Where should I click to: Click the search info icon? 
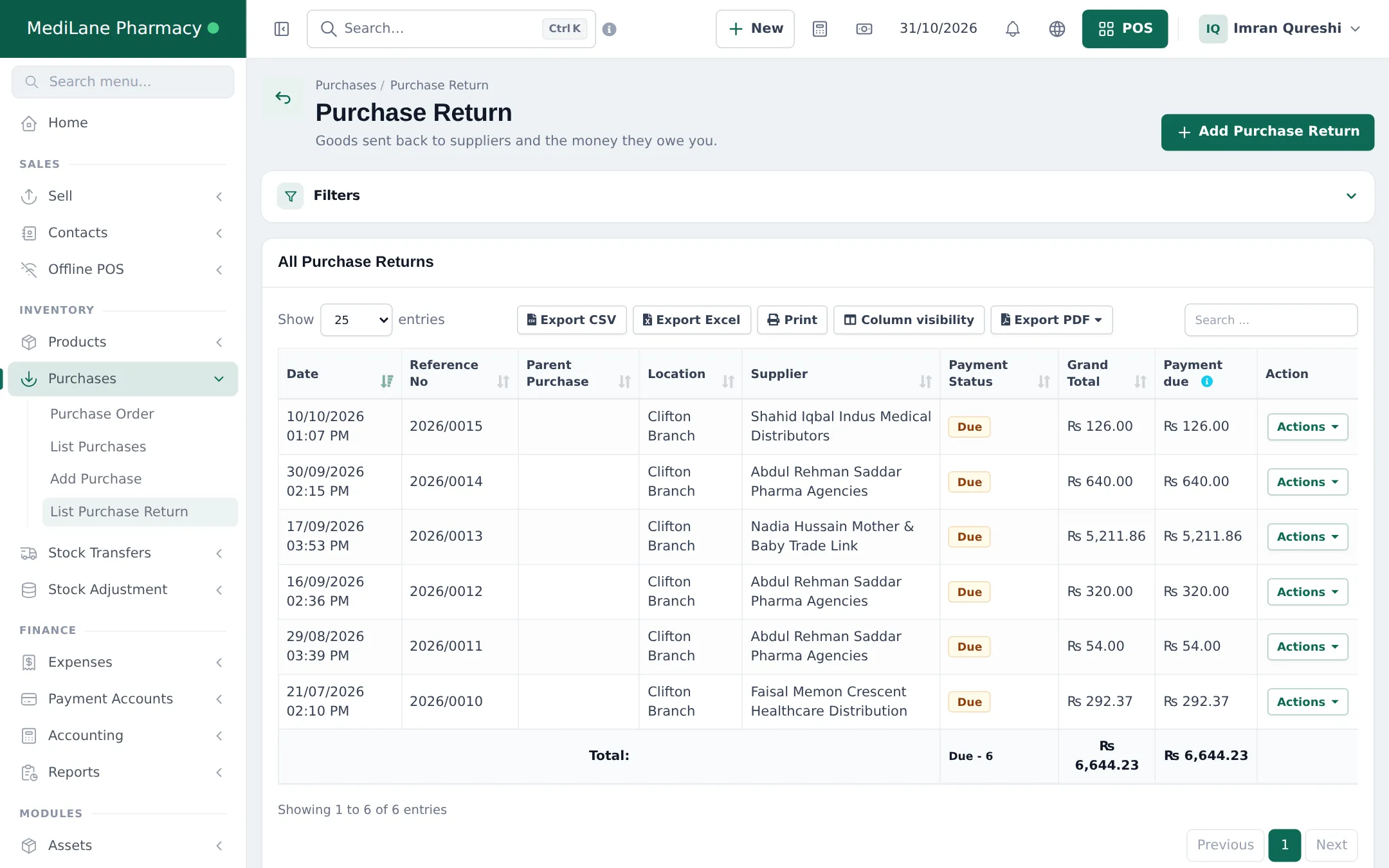click(610, 29)
